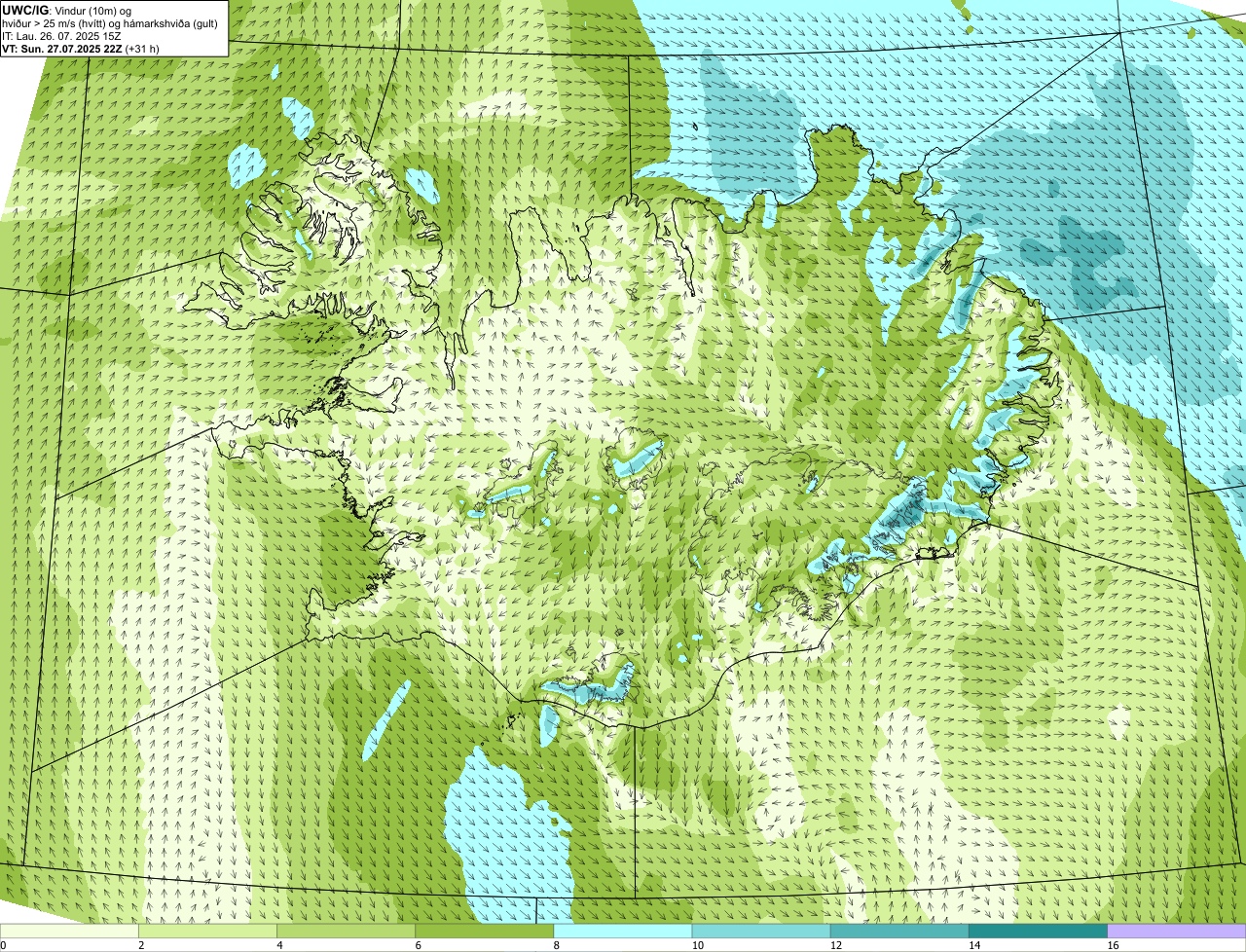Image resolution: width=1246 pixels, height=952 pixels.
Task: Click the '12' label on the wind scale
Action: (836, 945)
